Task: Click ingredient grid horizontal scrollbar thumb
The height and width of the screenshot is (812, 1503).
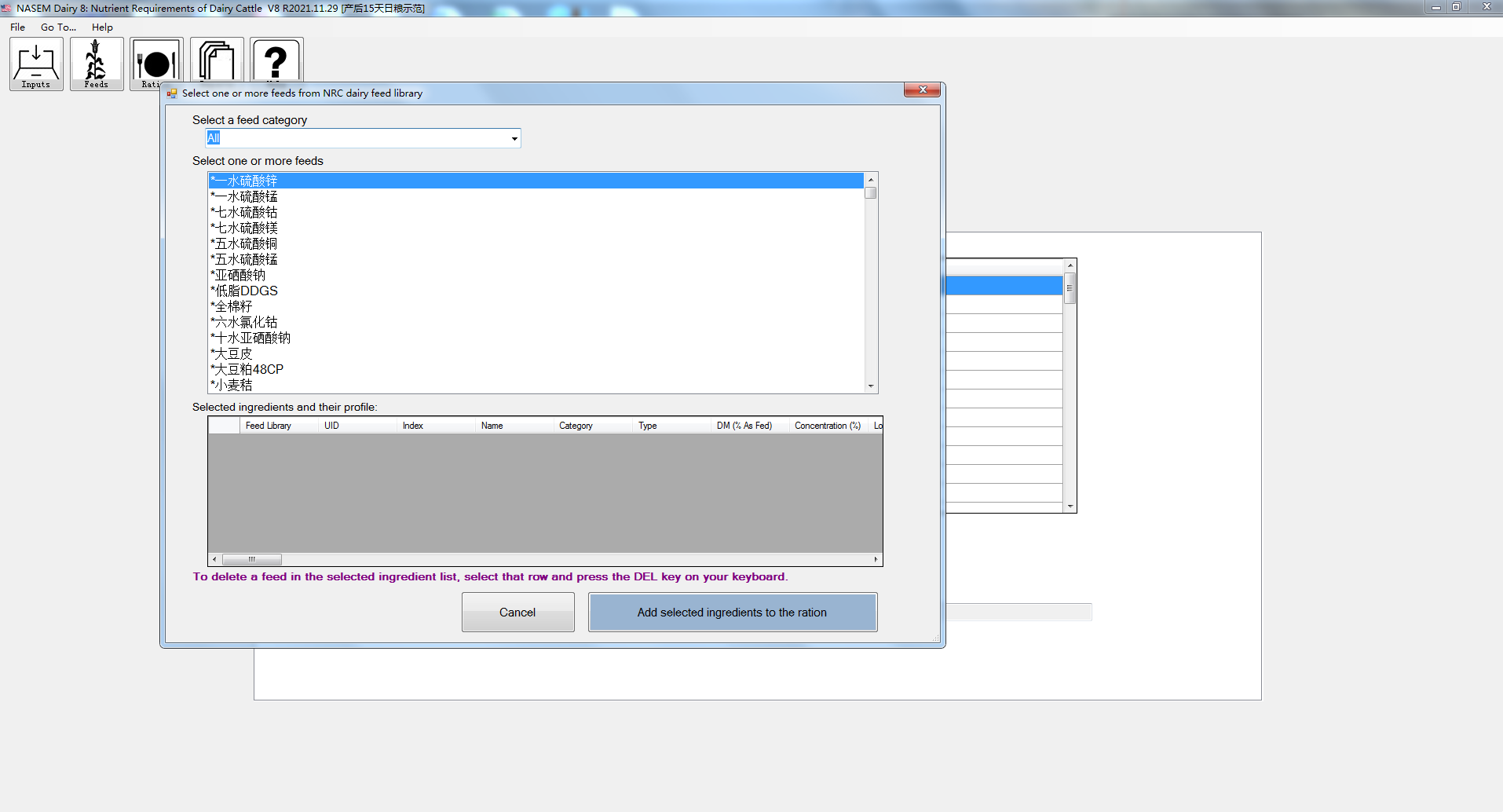Action: (x=252, y=559)
